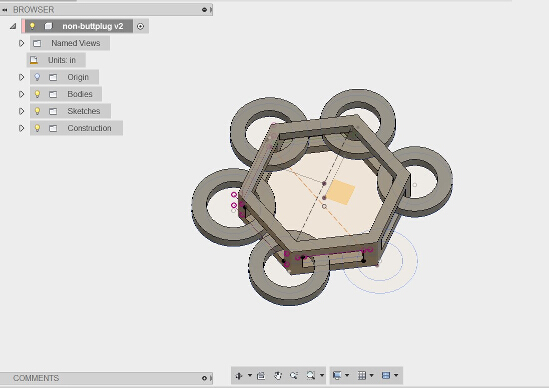Viewport: 549px width, 388px height.
Task: Open the Viewports dropdown arrow
Action: 396,375
